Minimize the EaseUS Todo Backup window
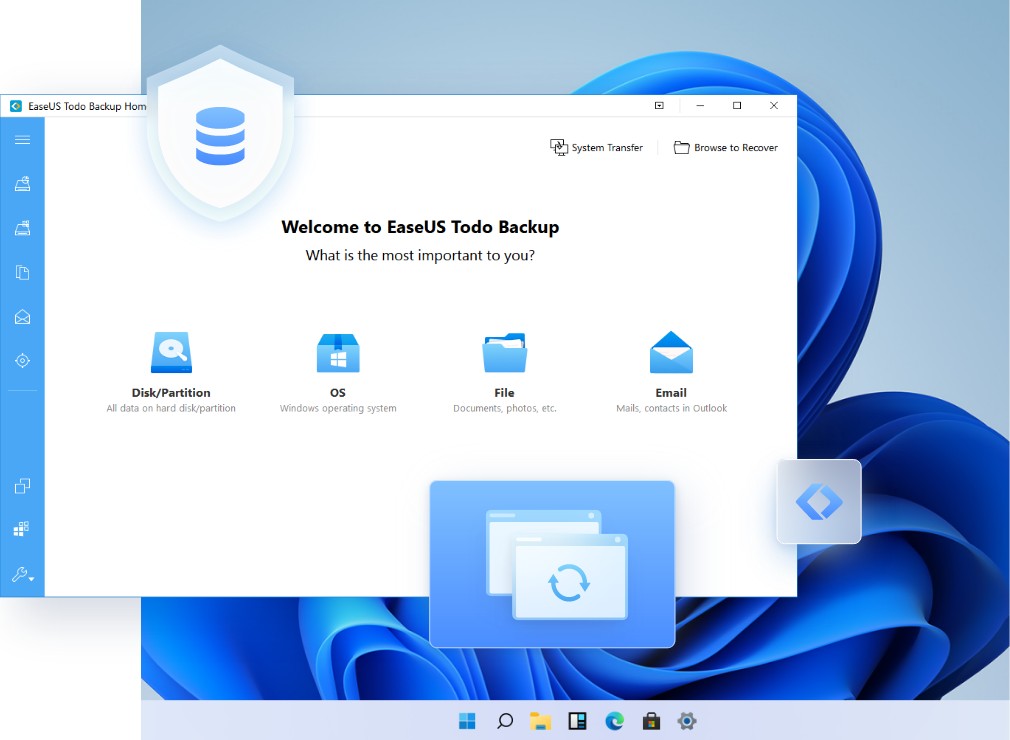This screenshot has height=740, width=1010. click(700, 106)
